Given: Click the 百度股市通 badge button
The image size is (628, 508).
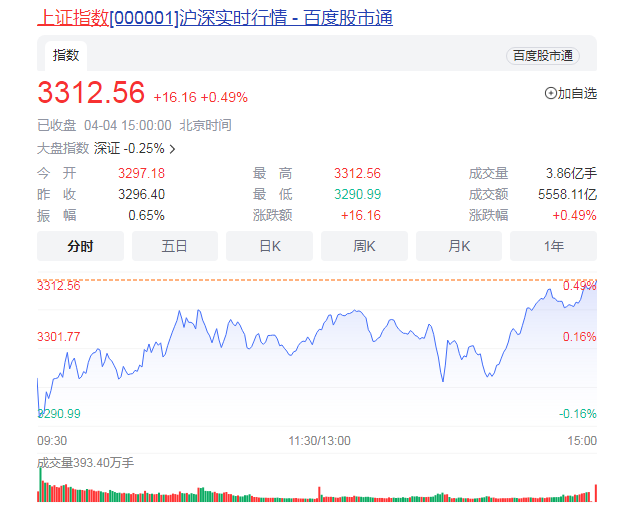Looking at the screenshot, I should 543,56.
